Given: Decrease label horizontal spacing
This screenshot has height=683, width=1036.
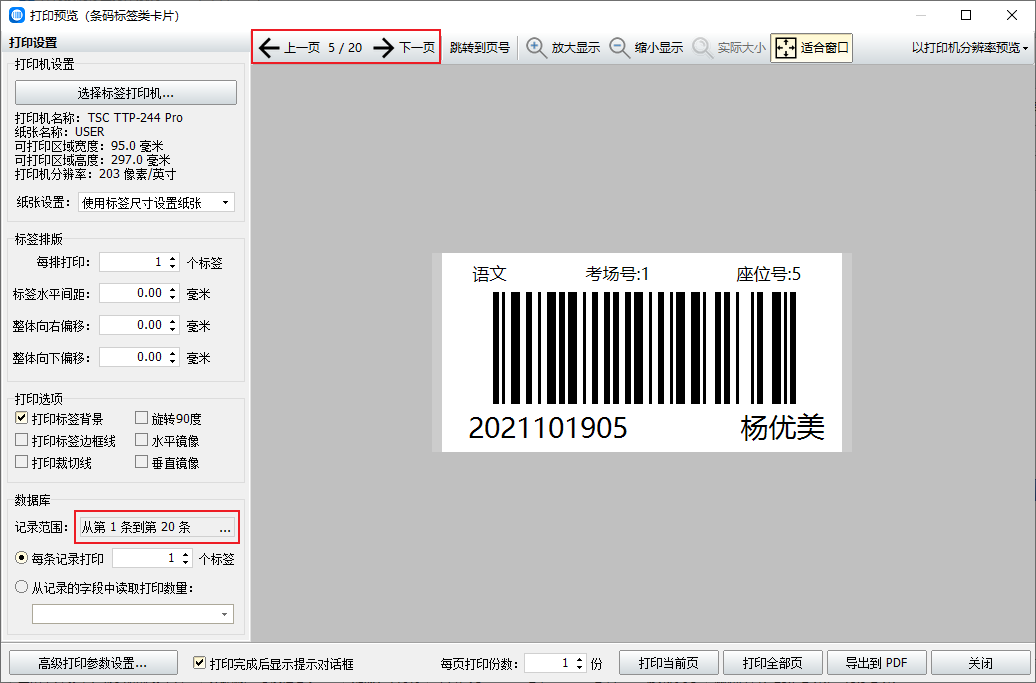Looking at the screenshot, I should click(172, 298).
